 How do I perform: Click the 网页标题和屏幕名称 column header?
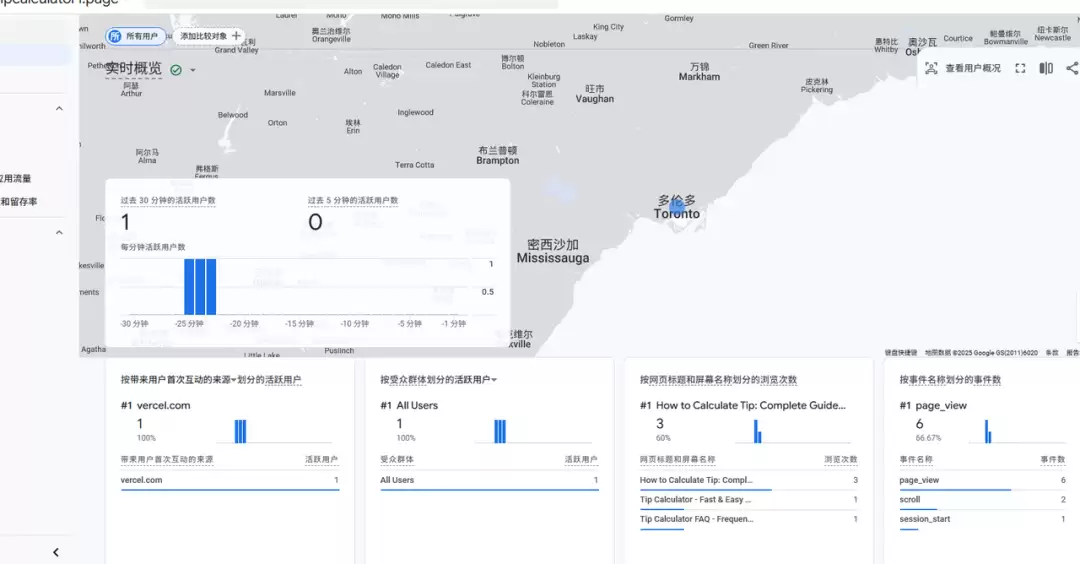(677, 459)
